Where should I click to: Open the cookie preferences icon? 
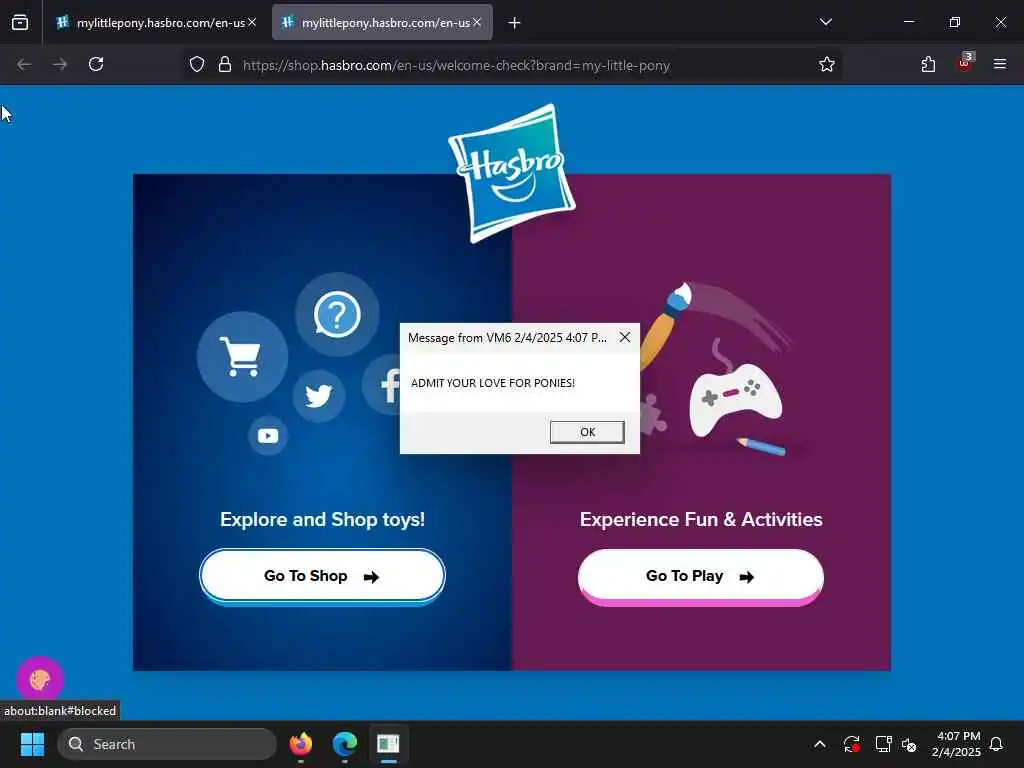click(40, 679)
